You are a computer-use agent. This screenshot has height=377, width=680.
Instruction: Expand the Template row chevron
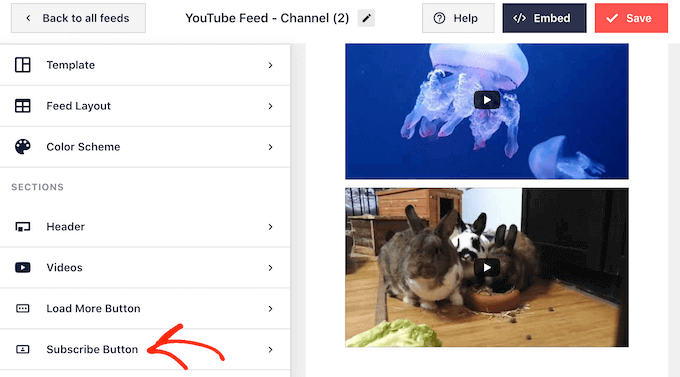coord(270,65)
